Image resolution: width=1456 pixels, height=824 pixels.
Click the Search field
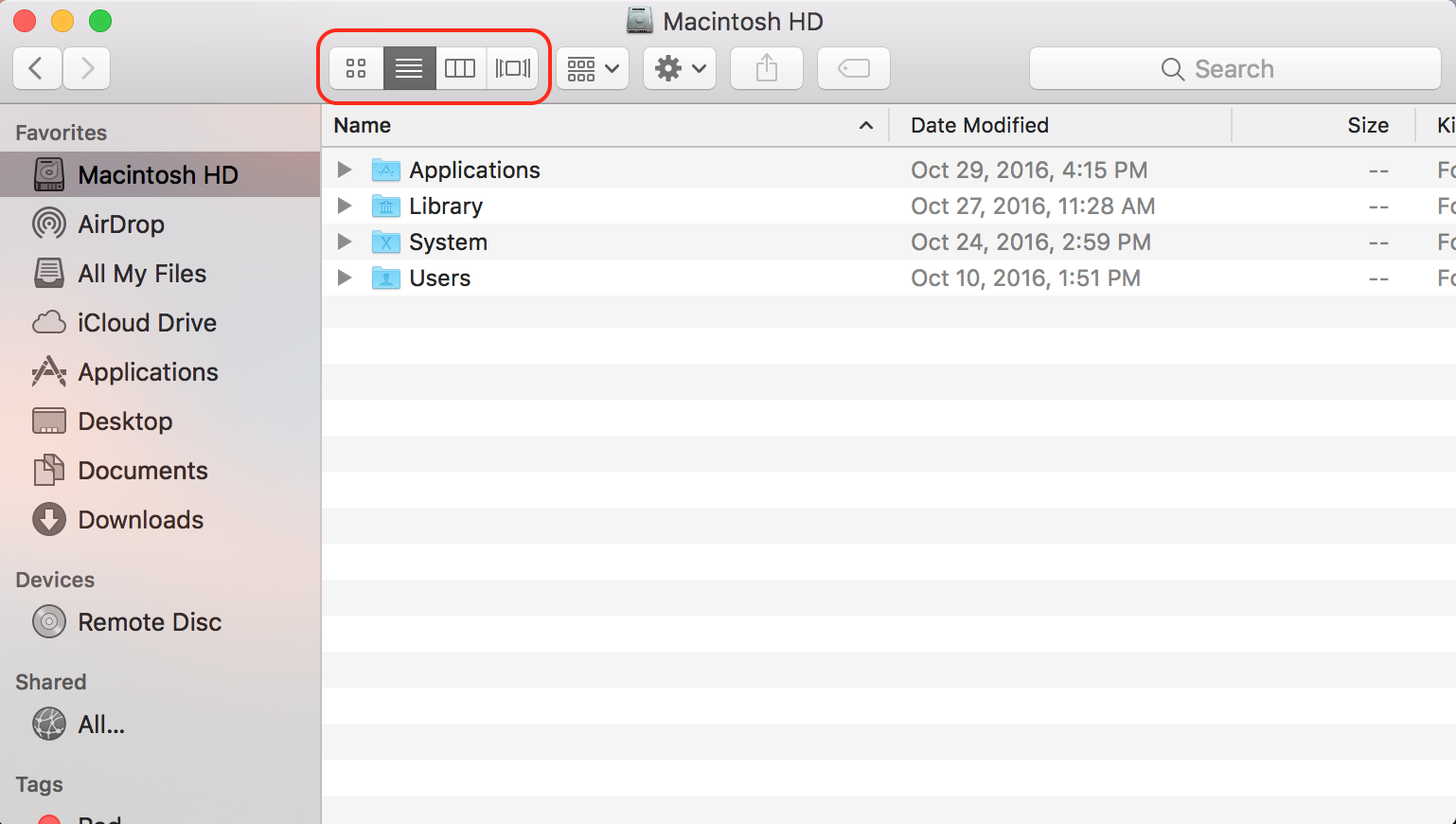pos(1234,68)
